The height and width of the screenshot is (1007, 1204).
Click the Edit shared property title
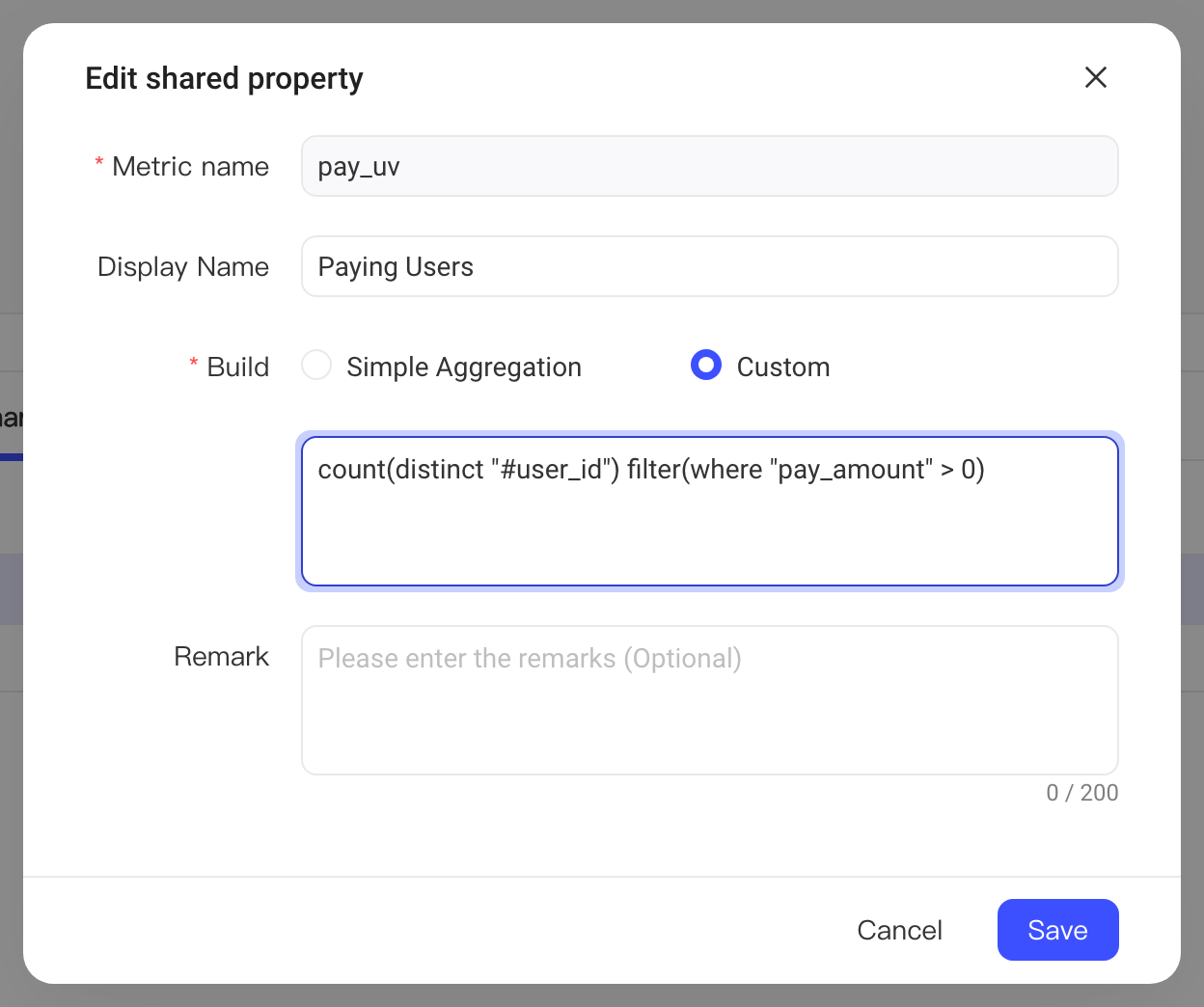(x=225, y=78)
